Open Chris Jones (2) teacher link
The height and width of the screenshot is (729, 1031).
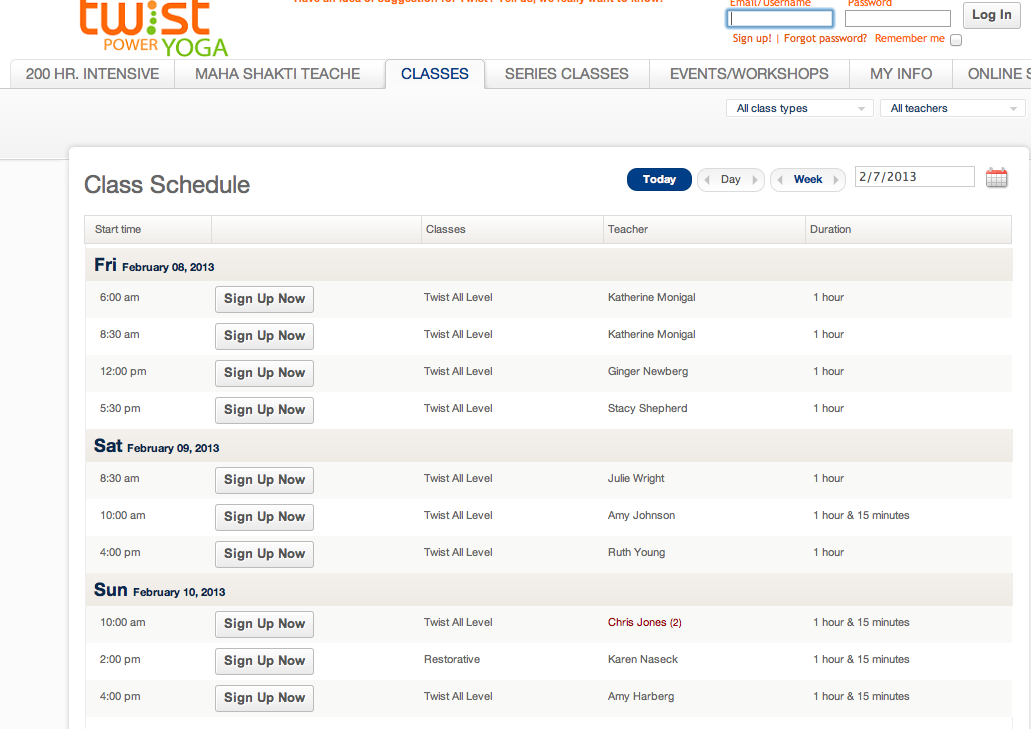644,623
